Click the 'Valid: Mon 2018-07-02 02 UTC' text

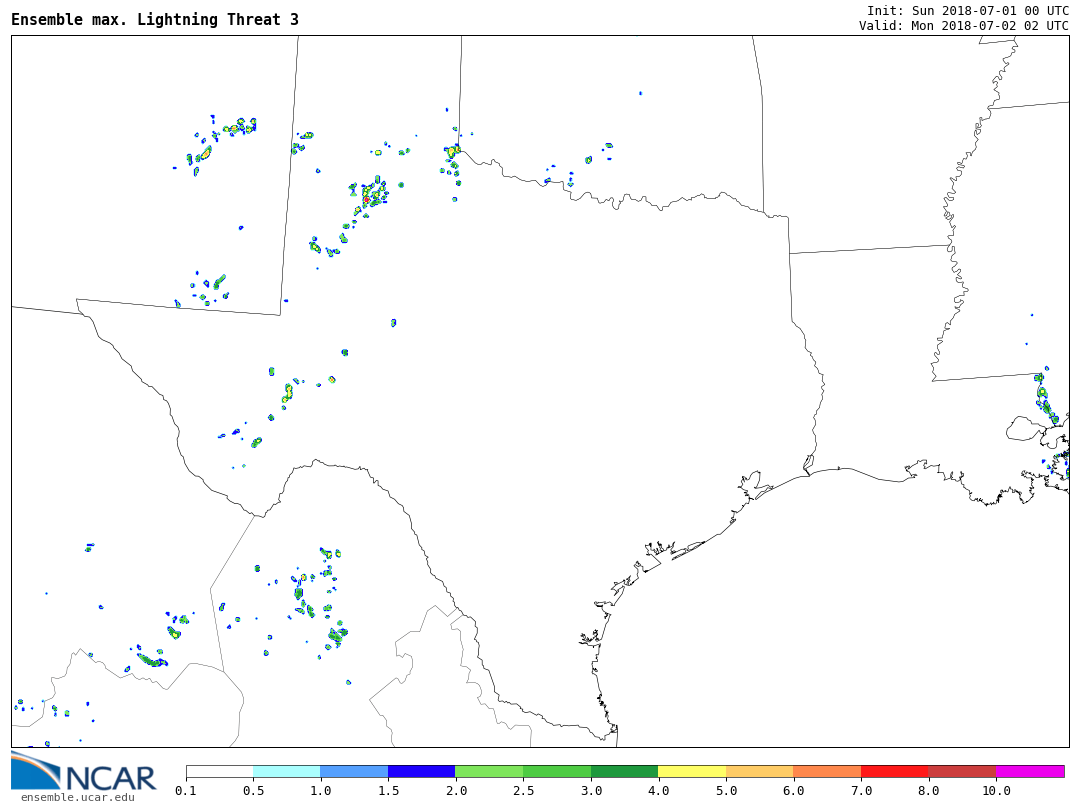point(964,25)
